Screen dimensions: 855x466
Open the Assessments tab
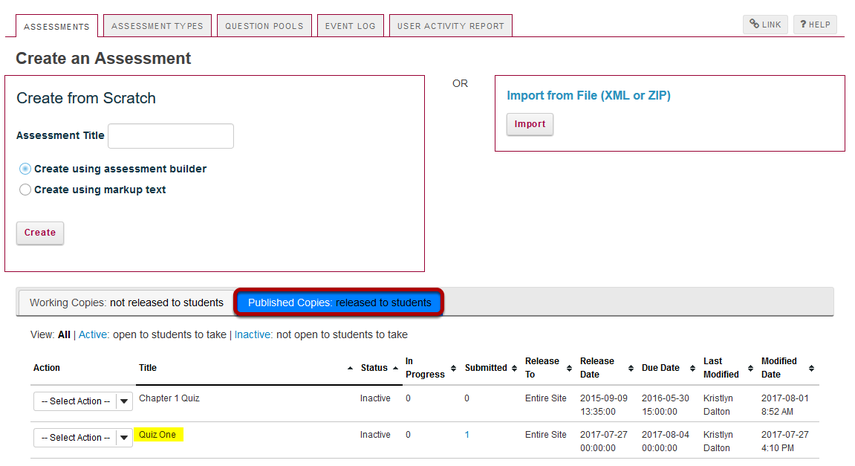(x=57, y=26)
